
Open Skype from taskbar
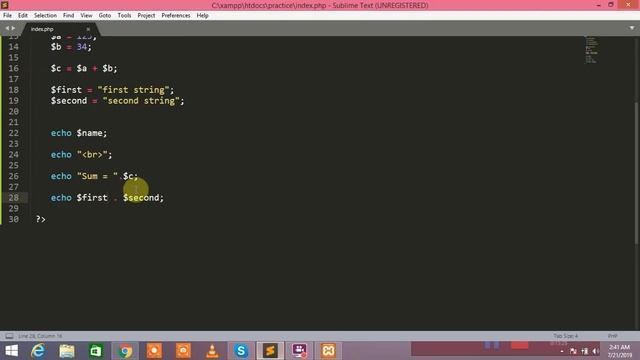click(x=241, y=351)
